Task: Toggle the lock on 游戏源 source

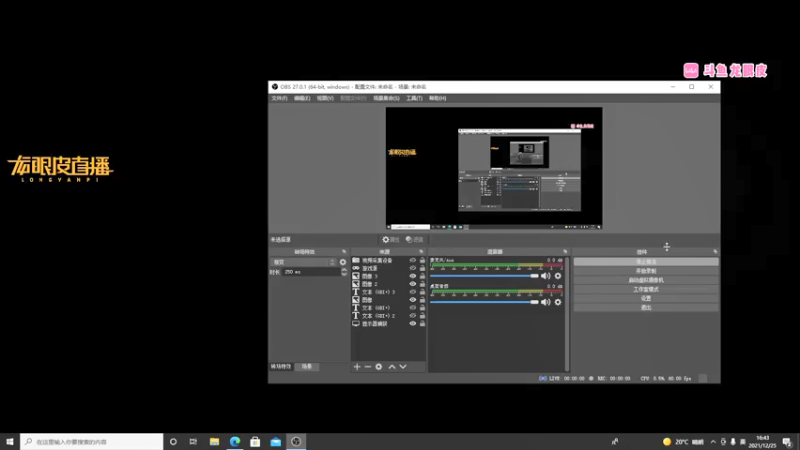Action: (x=422, y=268)
